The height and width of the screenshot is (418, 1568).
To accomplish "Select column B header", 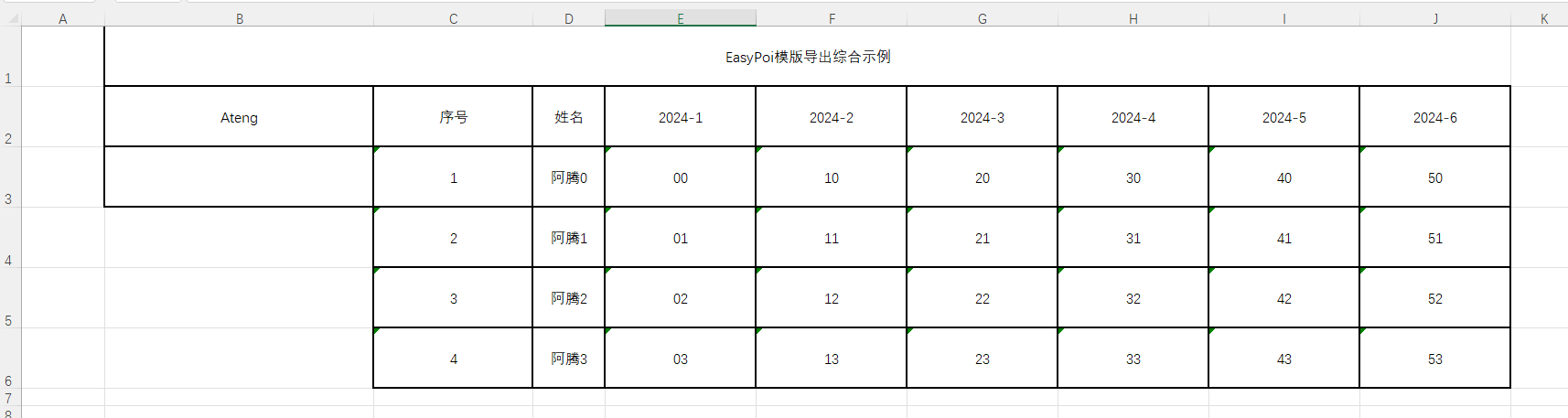I will pos(239,18).
